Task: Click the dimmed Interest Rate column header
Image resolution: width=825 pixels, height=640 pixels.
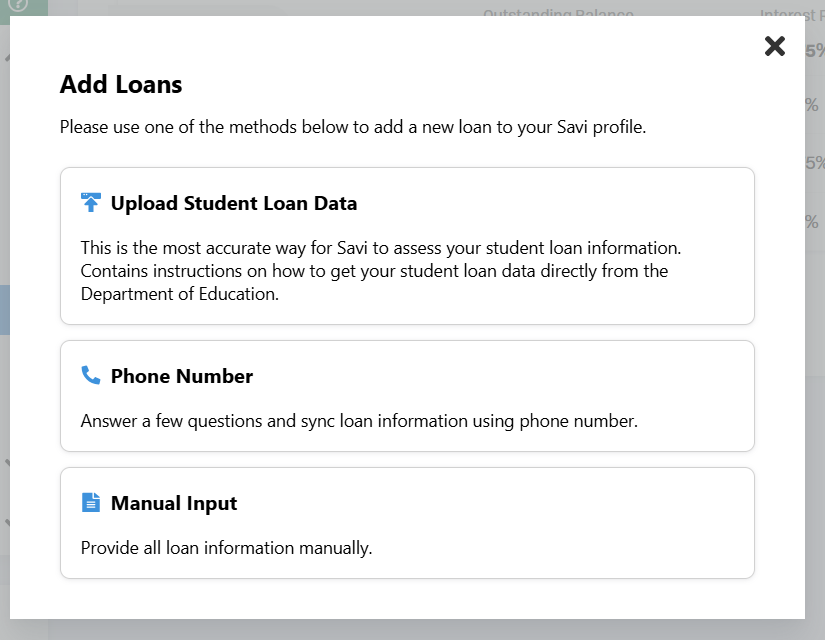Action: (792, 12)
